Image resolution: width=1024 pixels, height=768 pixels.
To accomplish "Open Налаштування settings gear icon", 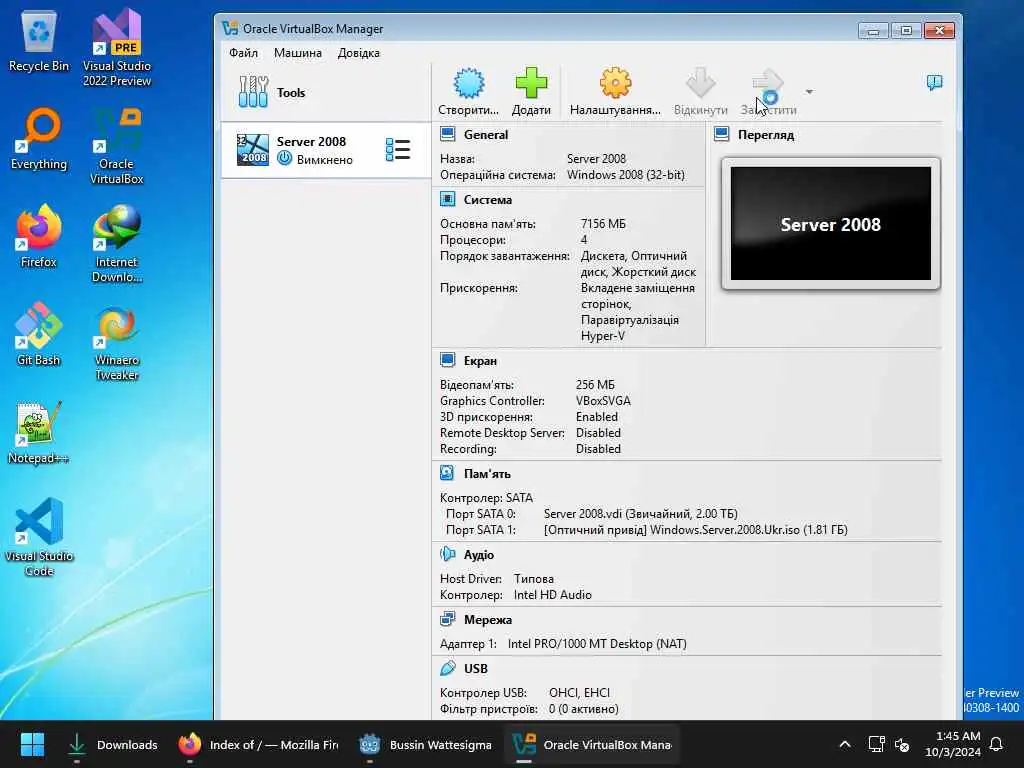I will point(615,83).
